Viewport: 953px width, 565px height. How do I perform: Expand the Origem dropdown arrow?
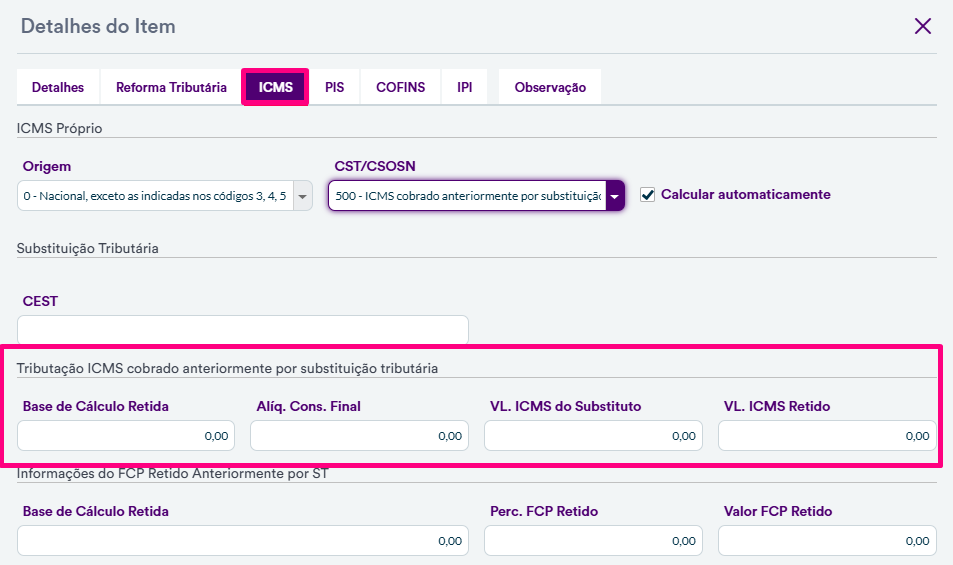(303, 196)
